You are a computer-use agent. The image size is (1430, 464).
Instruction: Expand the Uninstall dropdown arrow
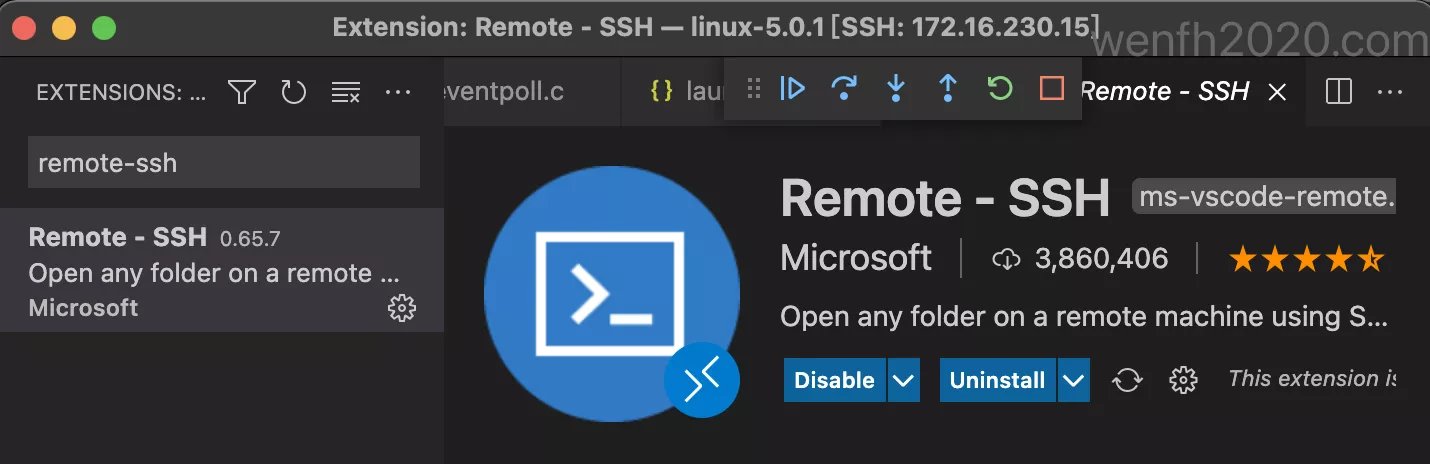tap(1074, 380)
